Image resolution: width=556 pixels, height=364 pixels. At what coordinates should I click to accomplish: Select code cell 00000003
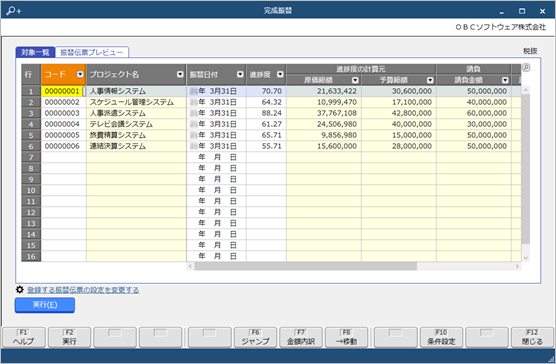coord(62,113)
